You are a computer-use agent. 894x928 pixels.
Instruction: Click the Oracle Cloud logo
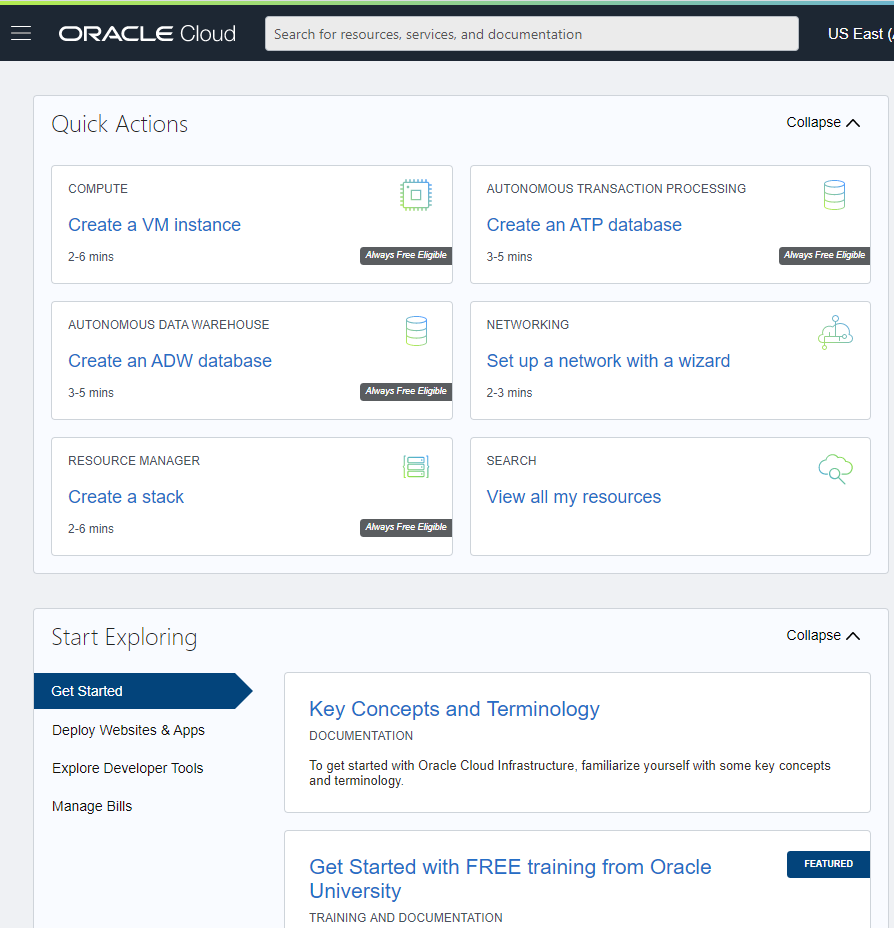pos(147,34)
